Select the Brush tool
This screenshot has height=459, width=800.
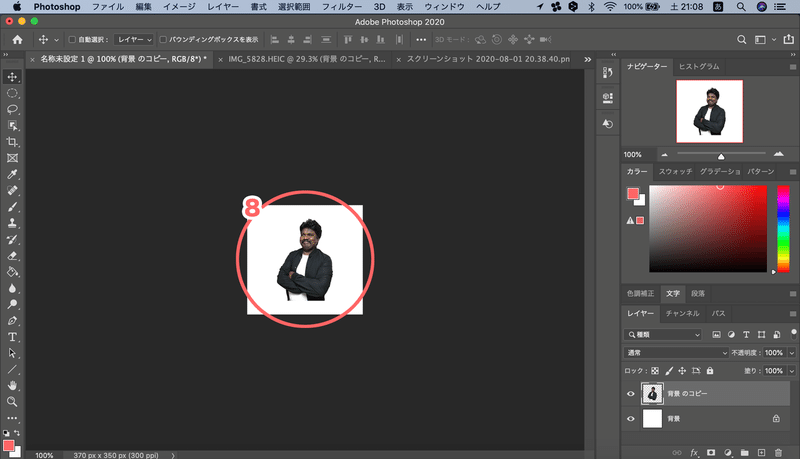coord(12,207)
